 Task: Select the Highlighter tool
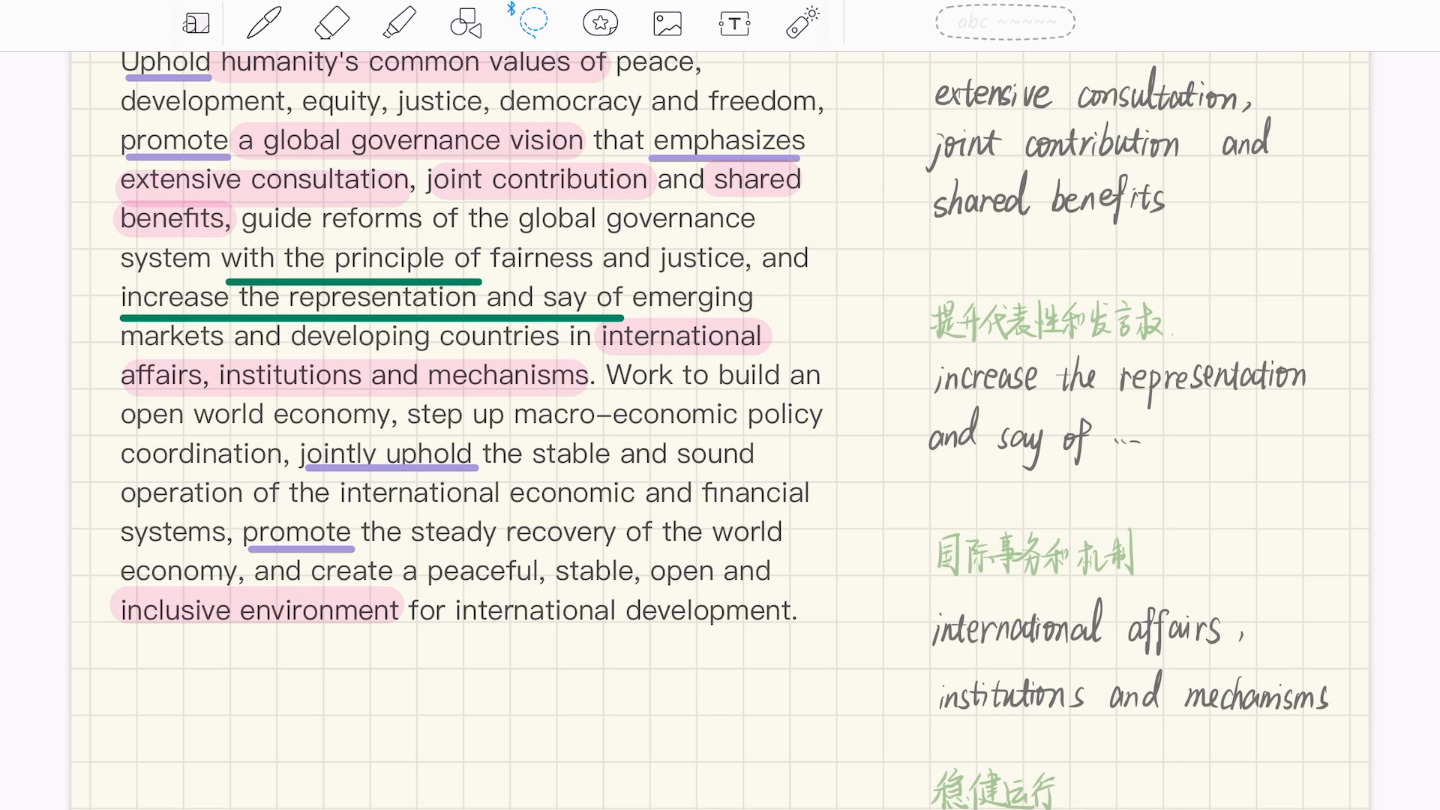[x=399, y=23]
